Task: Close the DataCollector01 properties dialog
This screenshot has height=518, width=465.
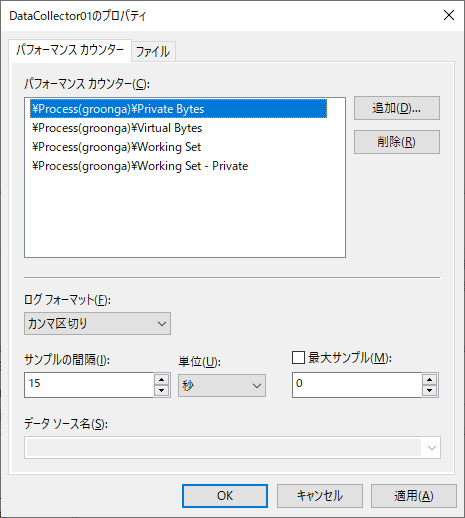Action: 449,15
